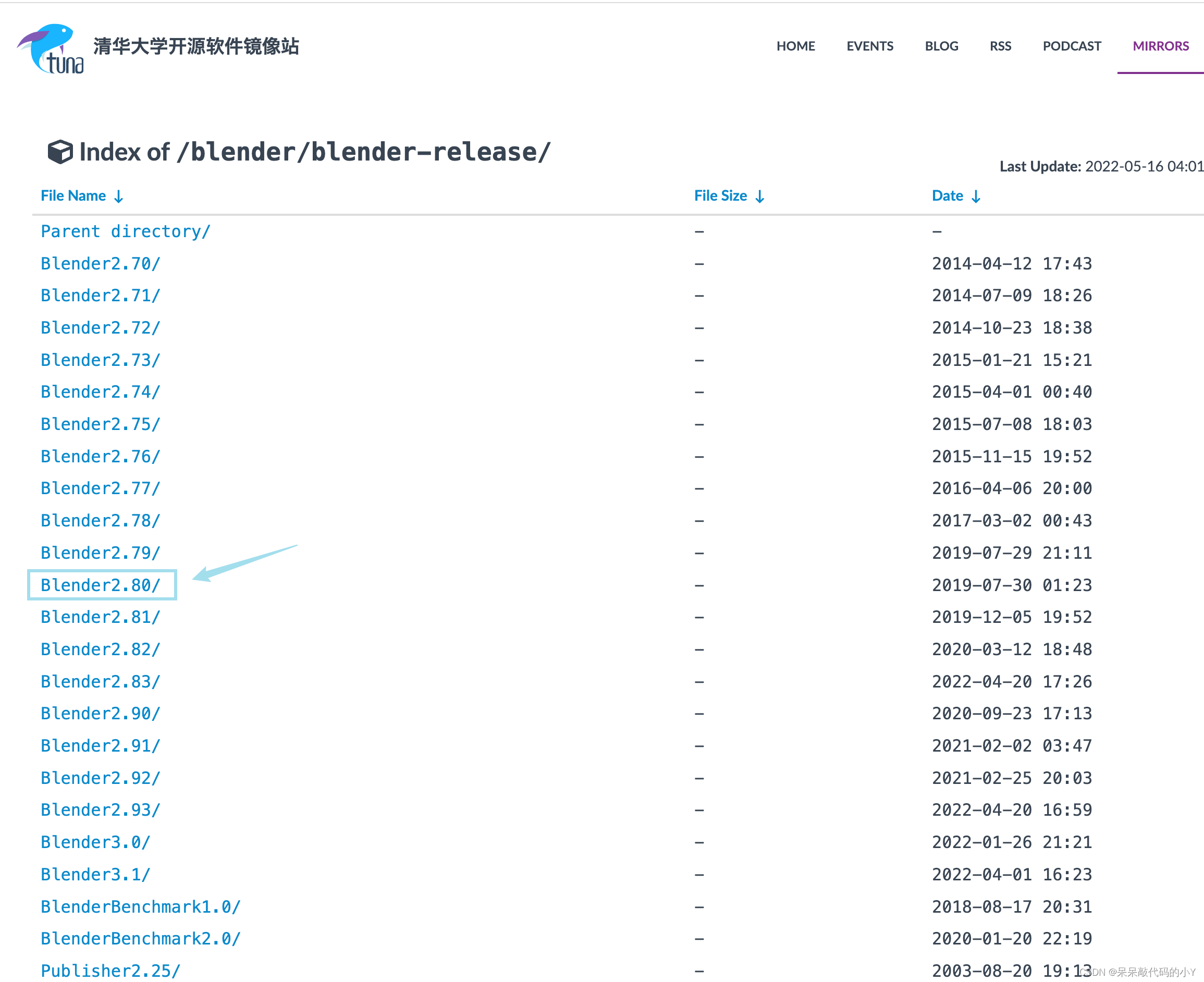
Task: Open the Blender2.92/ folder
Action: [x=101, y=778]
